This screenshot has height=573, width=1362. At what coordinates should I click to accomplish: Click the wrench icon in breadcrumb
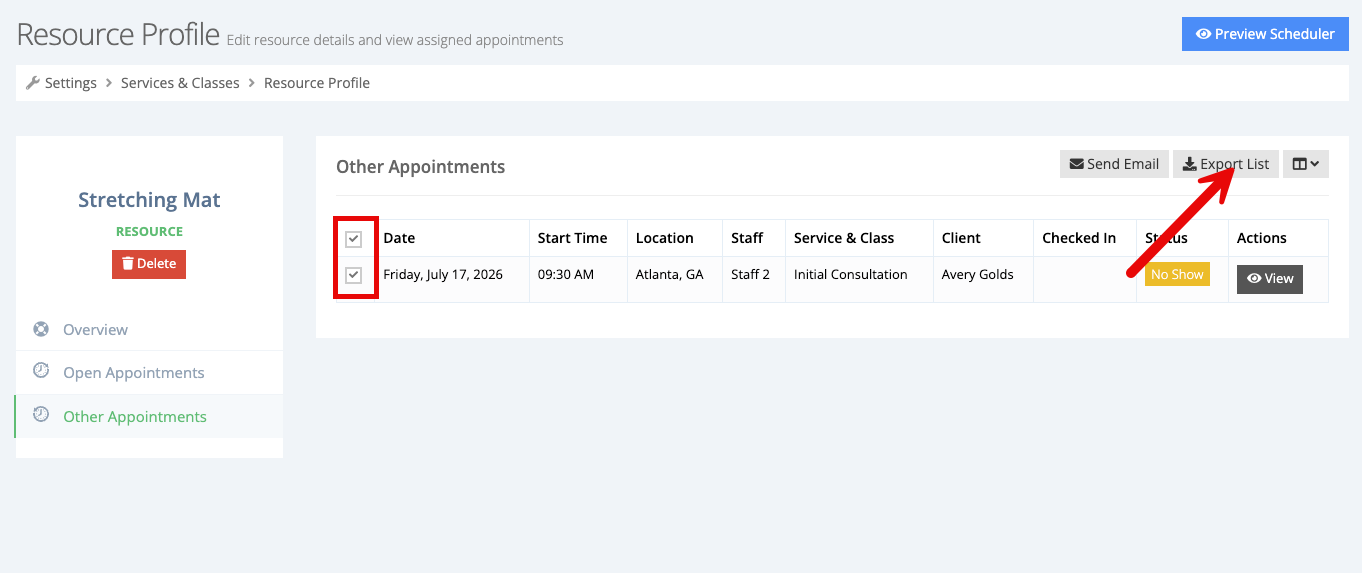33,83
